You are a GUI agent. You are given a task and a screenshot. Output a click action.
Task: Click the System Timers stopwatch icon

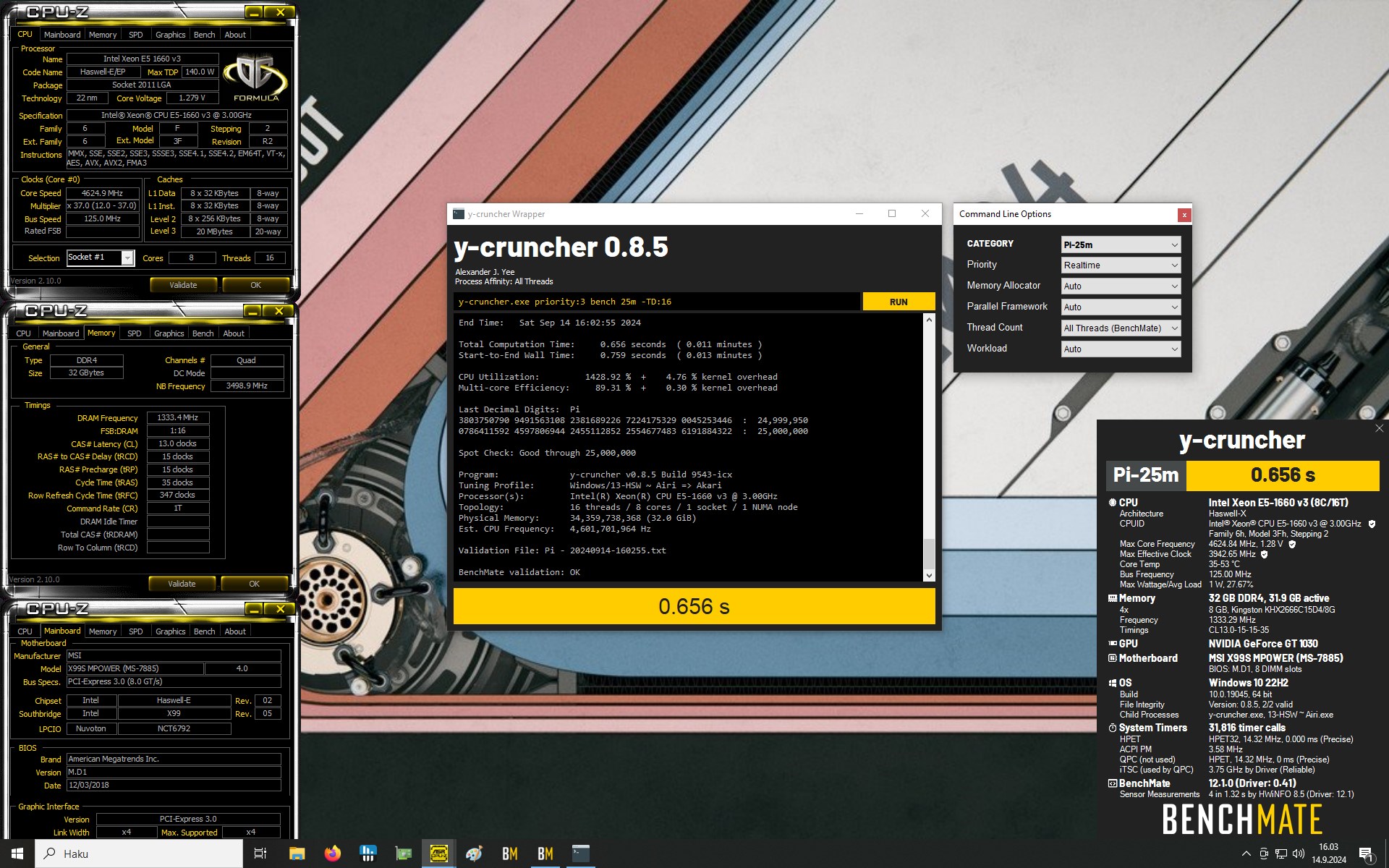(1113, 728)
